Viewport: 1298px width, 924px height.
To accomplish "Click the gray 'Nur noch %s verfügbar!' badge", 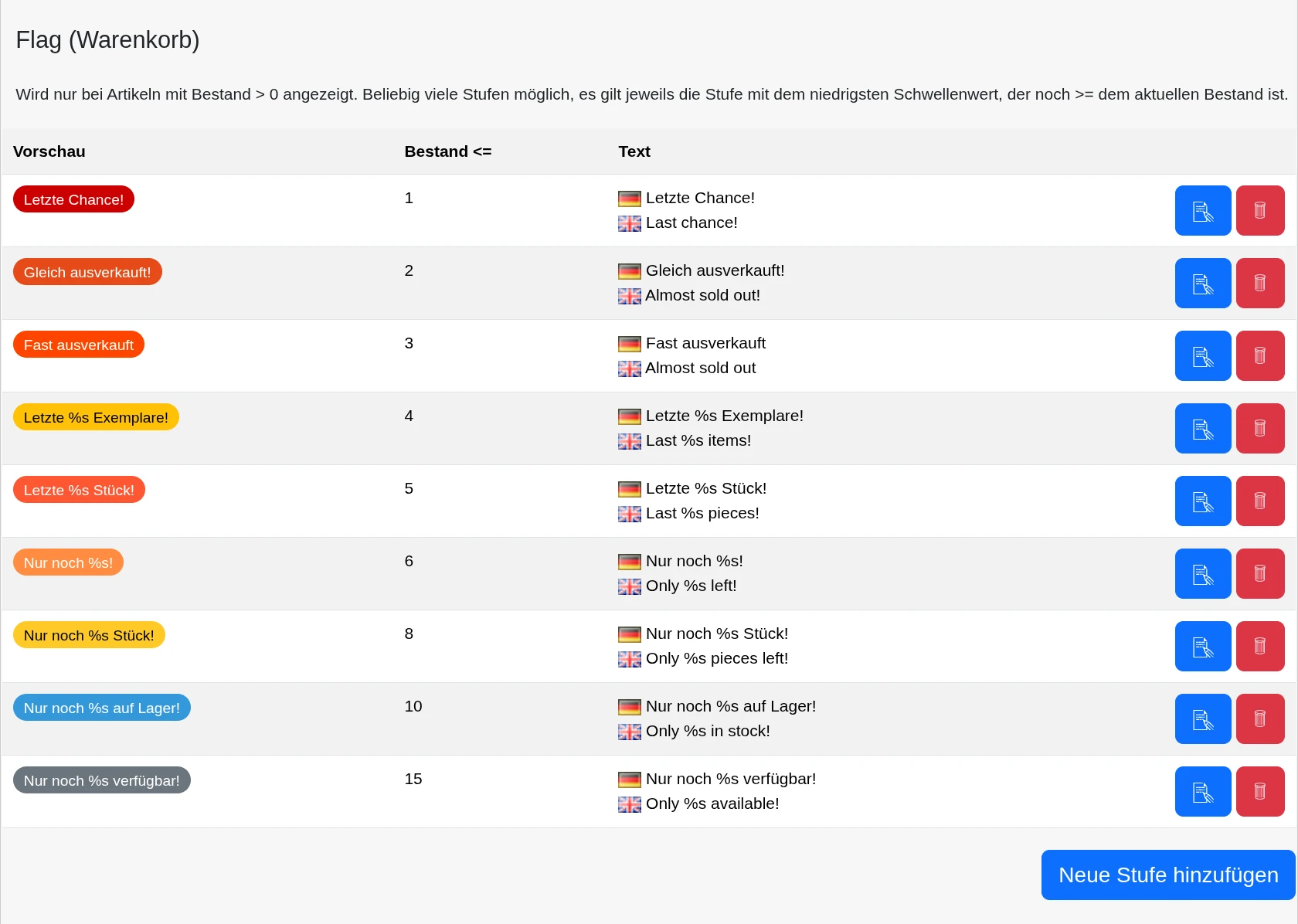I will click(x=101, y=780).
